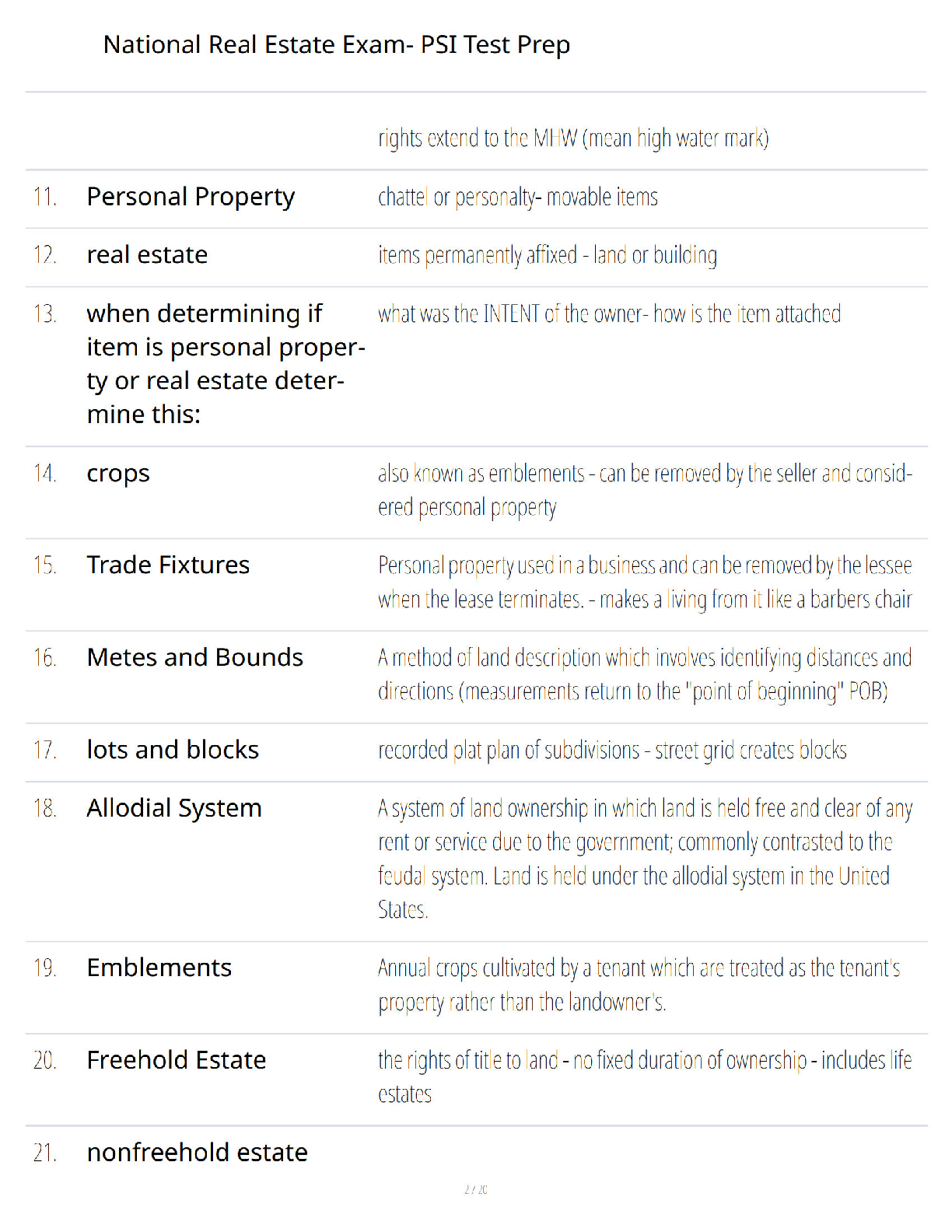Select the Allodial System term
952x1232 pixels.
click(x=174, y=809)
